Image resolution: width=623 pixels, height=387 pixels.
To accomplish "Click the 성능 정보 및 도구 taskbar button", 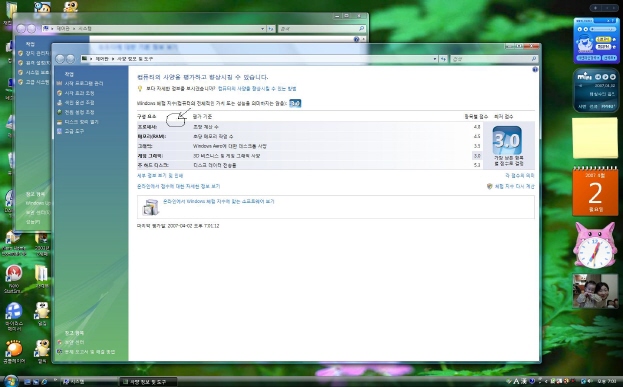I will click(x=149, y=382).
